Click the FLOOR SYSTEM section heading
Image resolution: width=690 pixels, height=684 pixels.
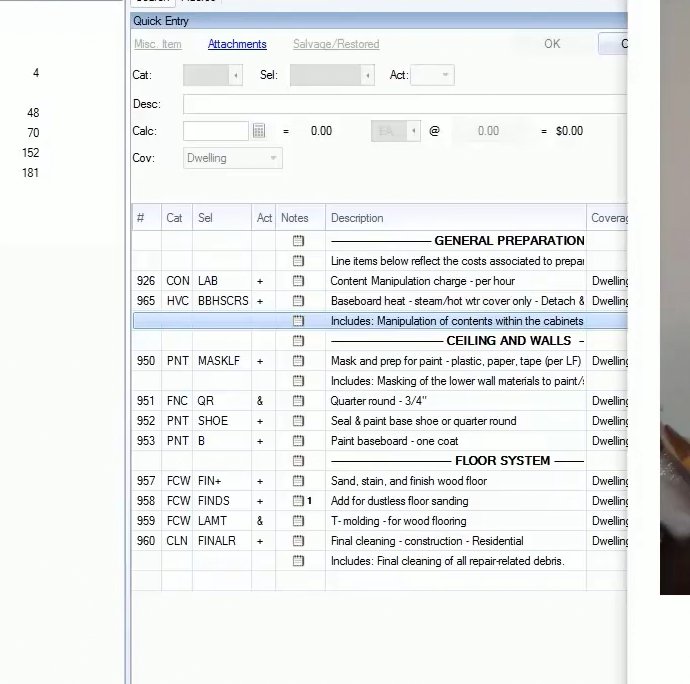[x=503, y=461]
